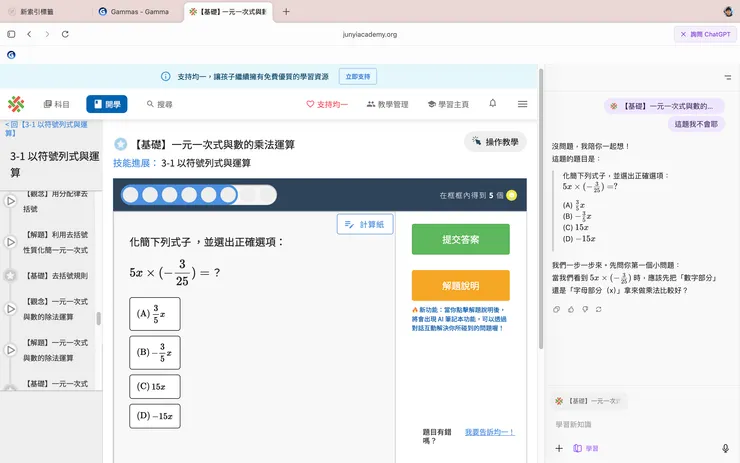Click the 立即支持 button in the banner
740x463 pixels.
[358, 76]
